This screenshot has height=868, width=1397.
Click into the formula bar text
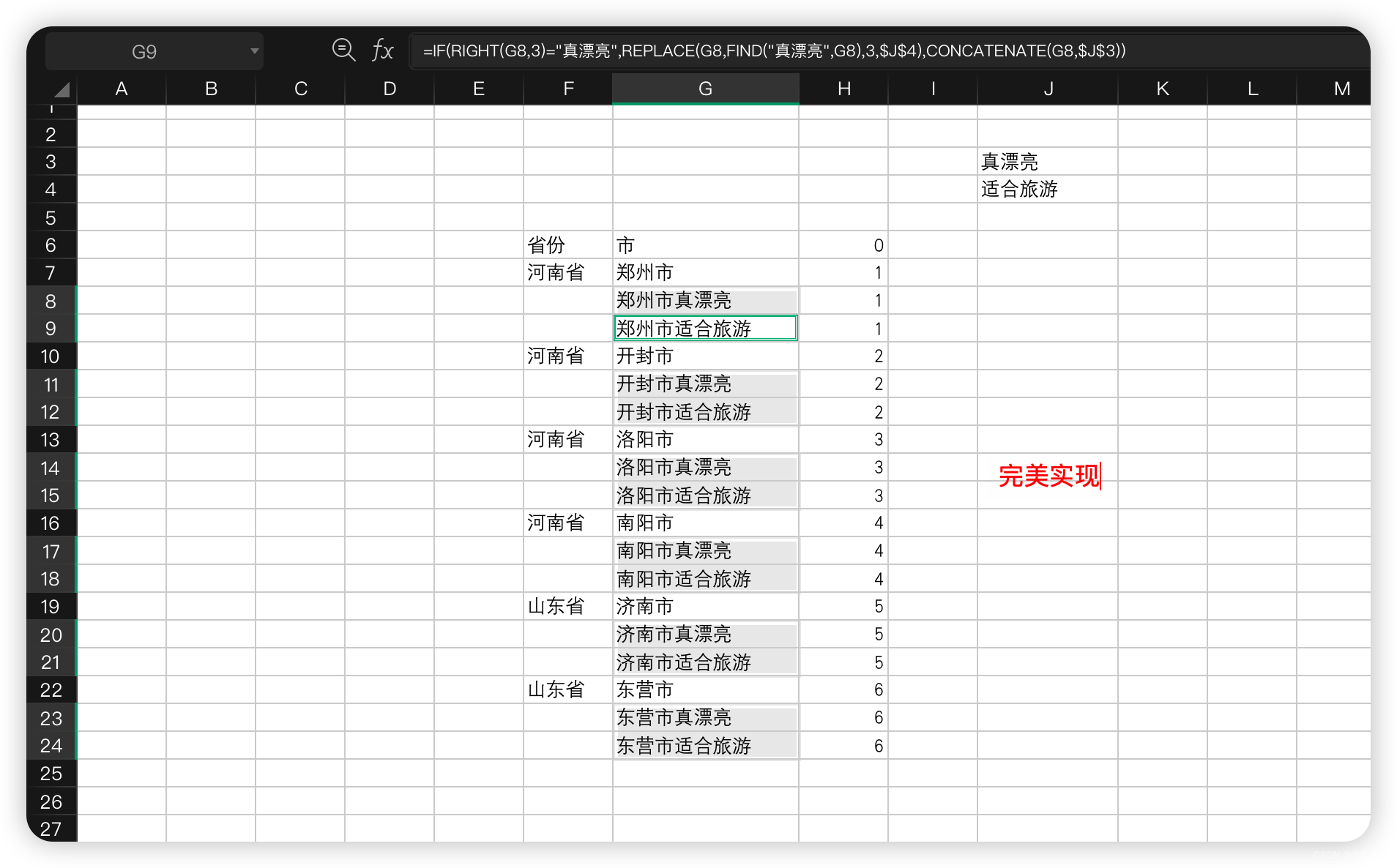click(x=774, y=50)
